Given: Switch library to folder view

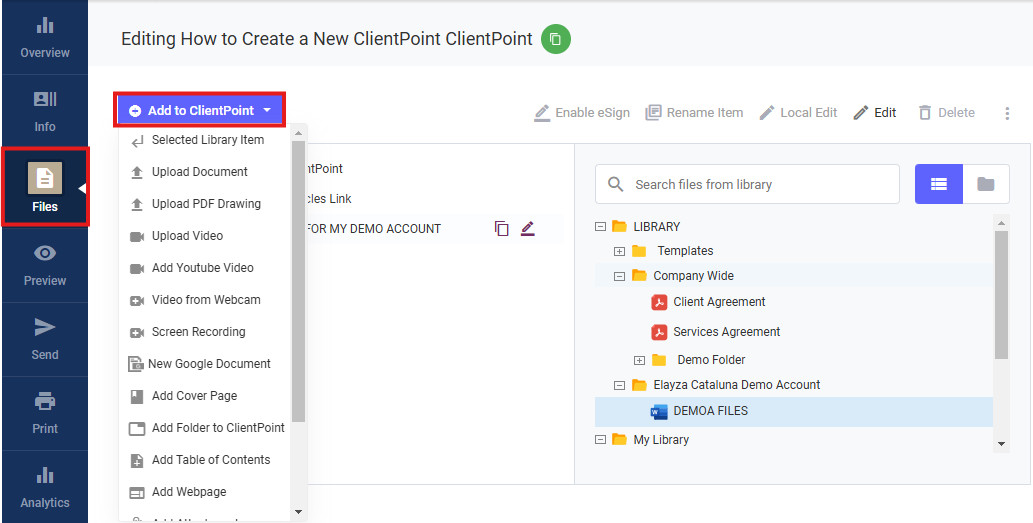Looking at the screenshot, I should (986, 184).
